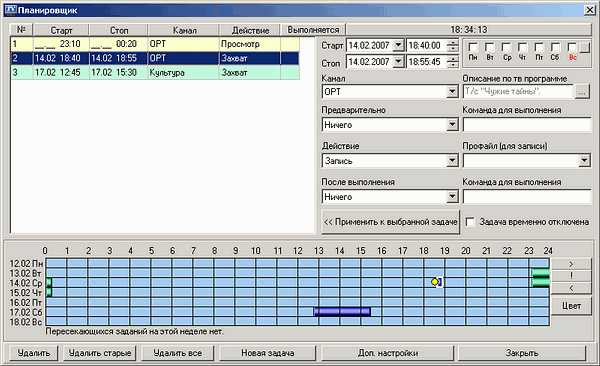Click the yellow marker on the timeline
600x366 pixels.
[x=435, y=282]
